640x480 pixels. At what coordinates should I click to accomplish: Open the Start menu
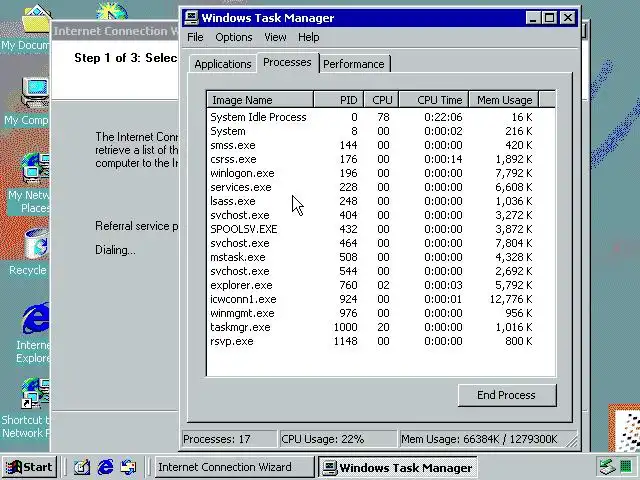[29, 467]
